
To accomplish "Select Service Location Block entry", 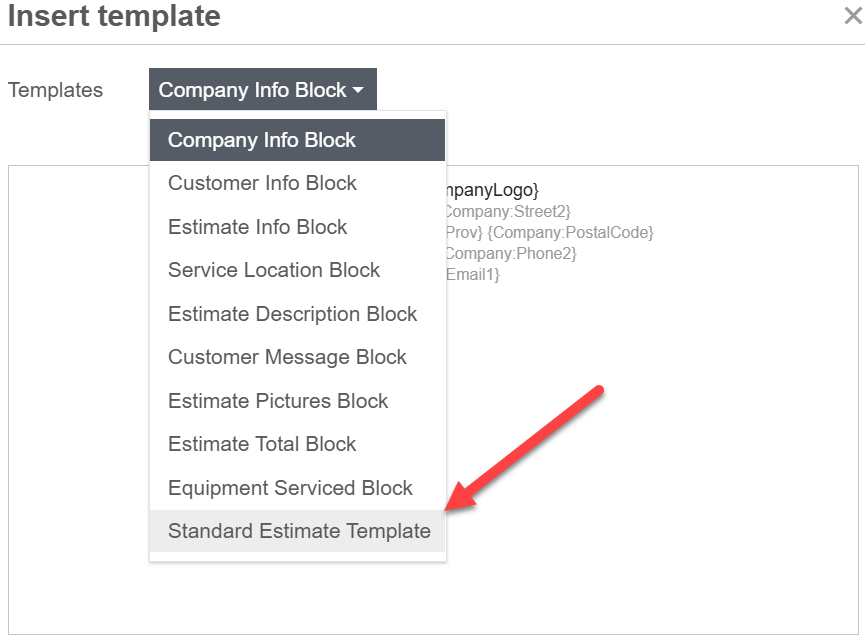I will click(297, 270).
